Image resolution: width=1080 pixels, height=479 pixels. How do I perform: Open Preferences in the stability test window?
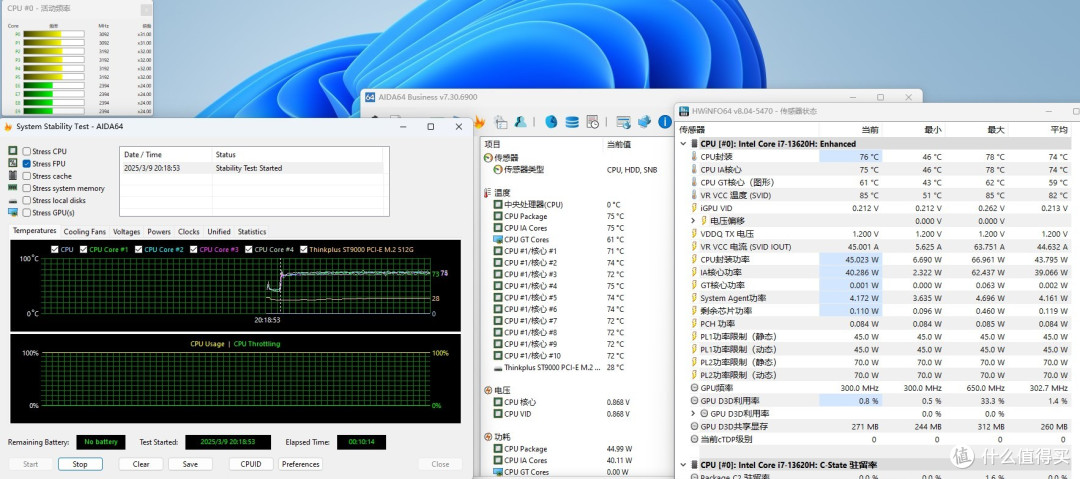[x=301, y=464]
